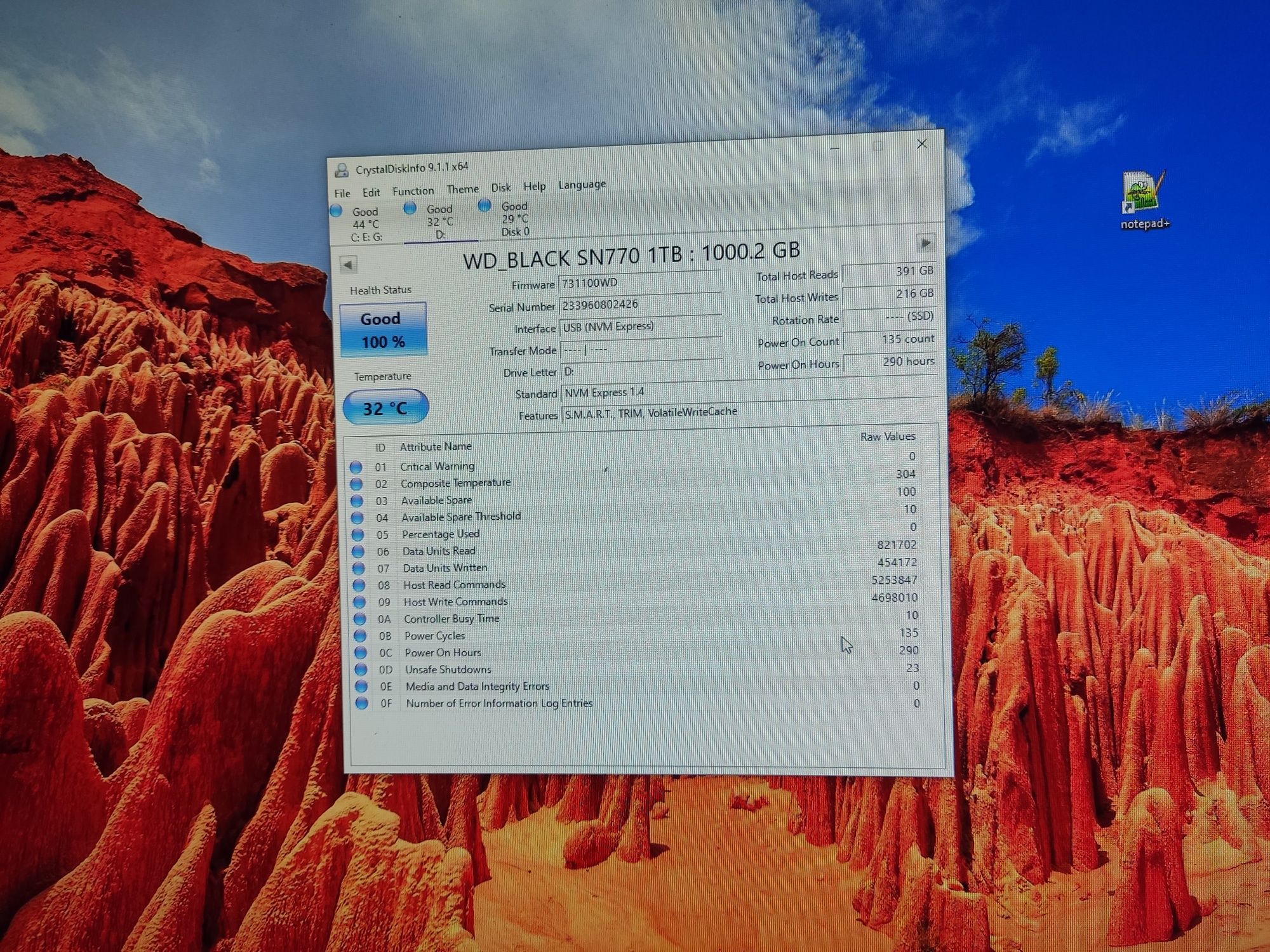1270x952 pixels.
Task: Go to previous disk with left arrow
Action: [348, 265]
